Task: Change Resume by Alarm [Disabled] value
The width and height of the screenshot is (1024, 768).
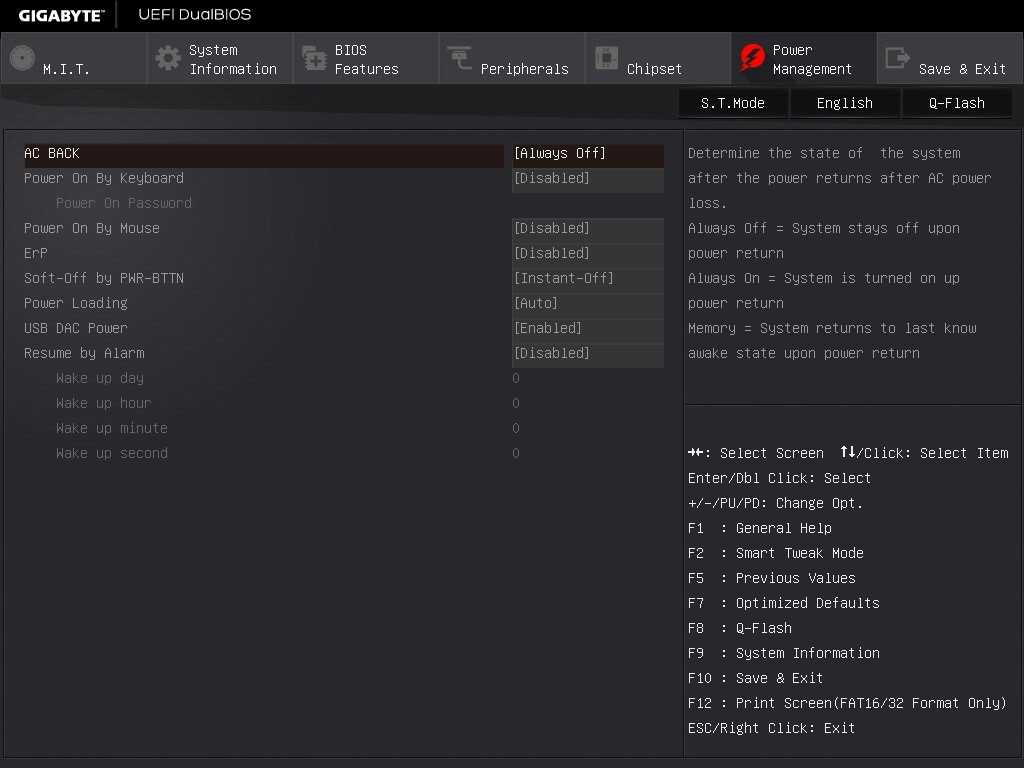Action: [588, 354]
